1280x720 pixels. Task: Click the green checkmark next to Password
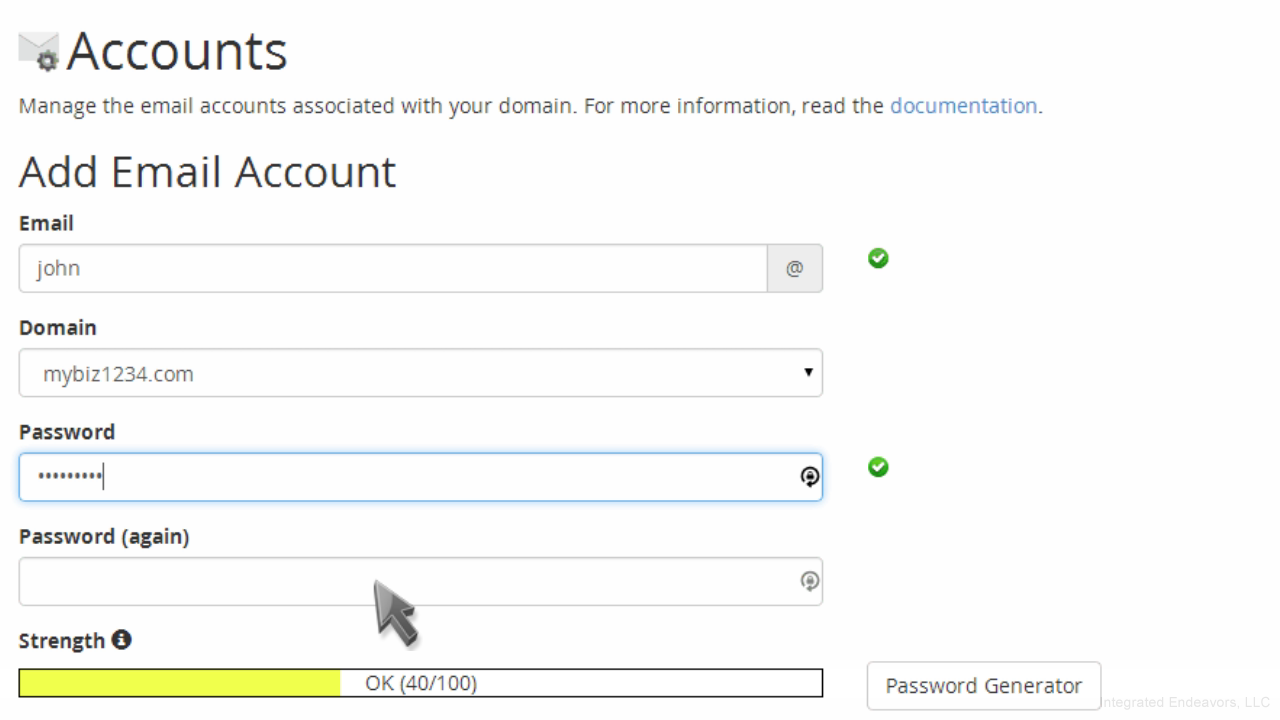coord(878,467)
